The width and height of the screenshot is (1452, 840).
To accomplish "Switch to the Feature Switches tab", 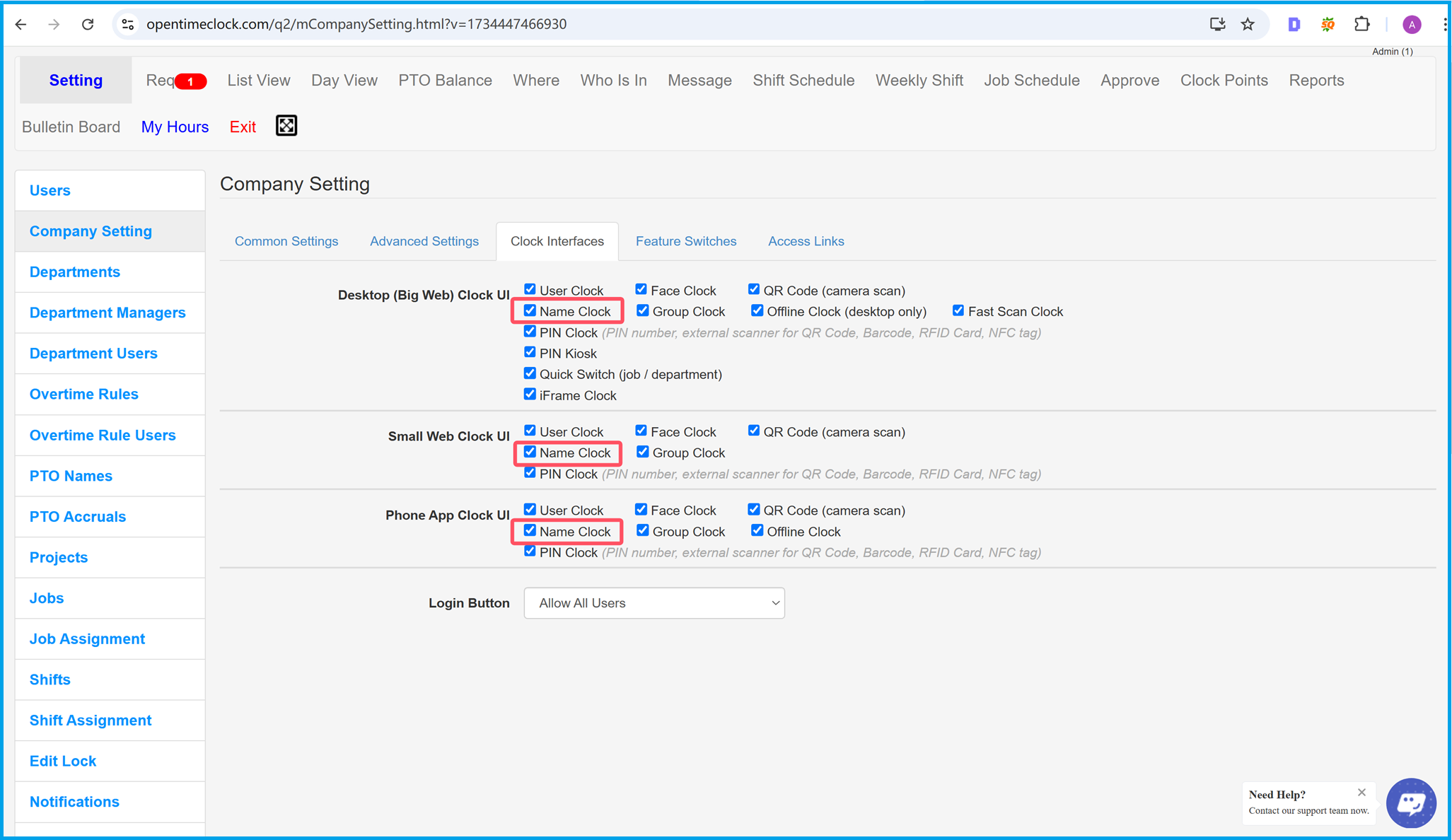I will click(x=686, y=241).
